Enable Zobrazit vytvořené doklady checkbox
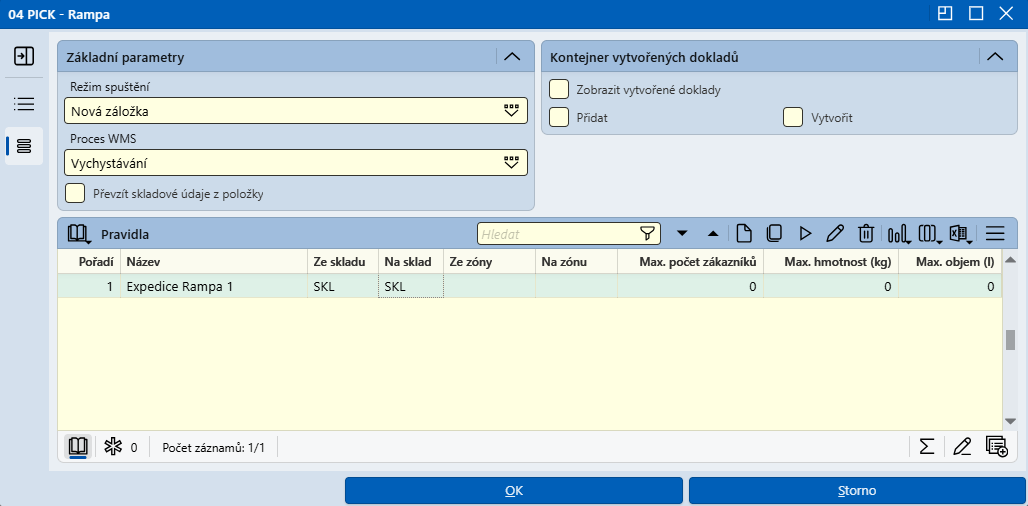 coord(559,90)
